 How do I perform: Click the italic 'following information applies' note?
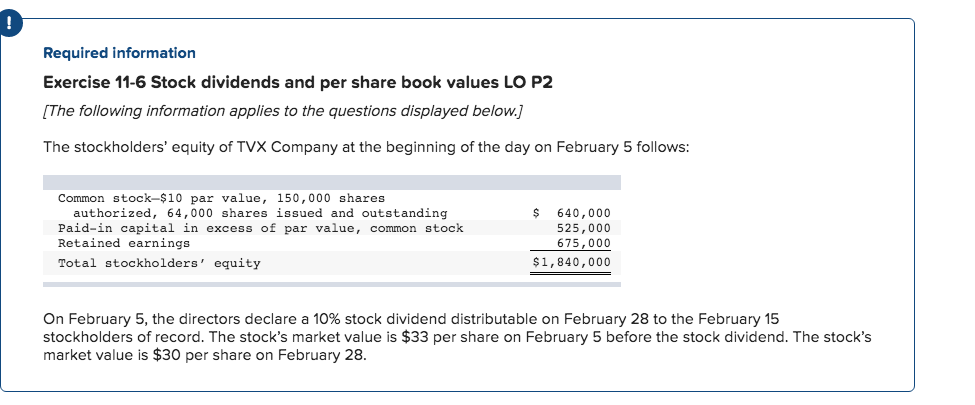tap(283, 111)
